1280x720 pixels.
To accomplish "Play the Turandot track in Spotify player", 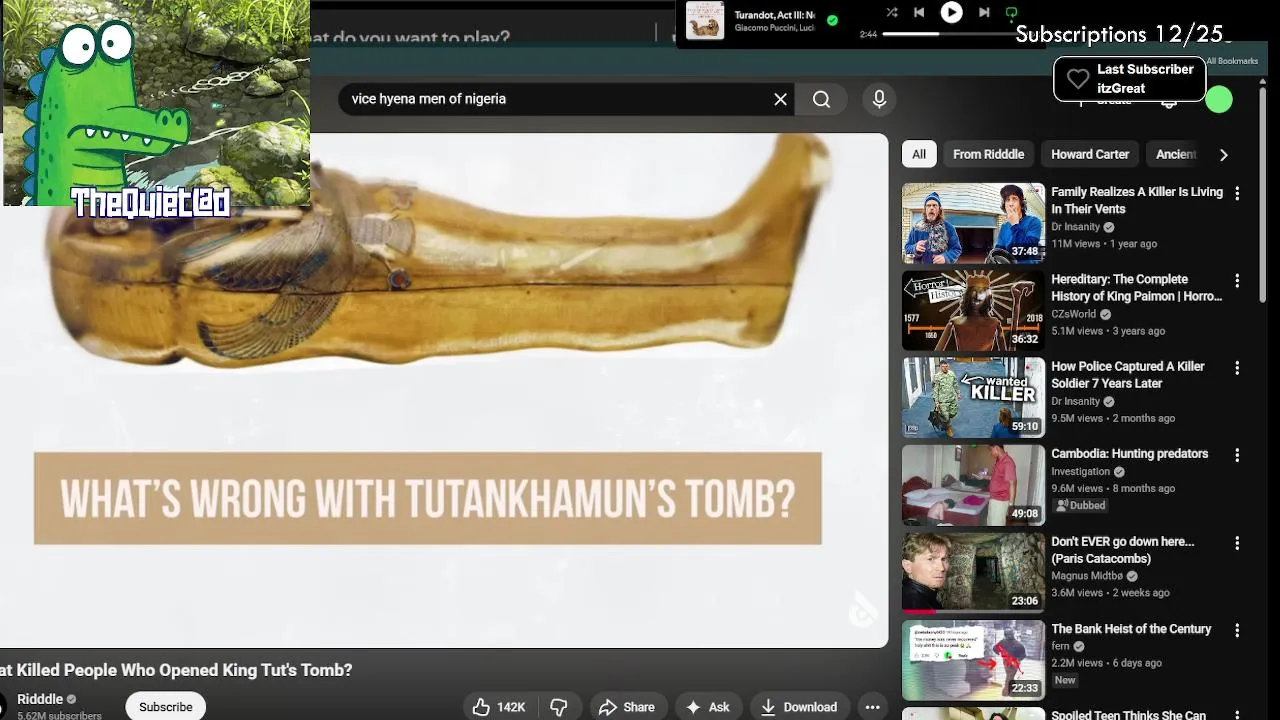I will (951, 12).
